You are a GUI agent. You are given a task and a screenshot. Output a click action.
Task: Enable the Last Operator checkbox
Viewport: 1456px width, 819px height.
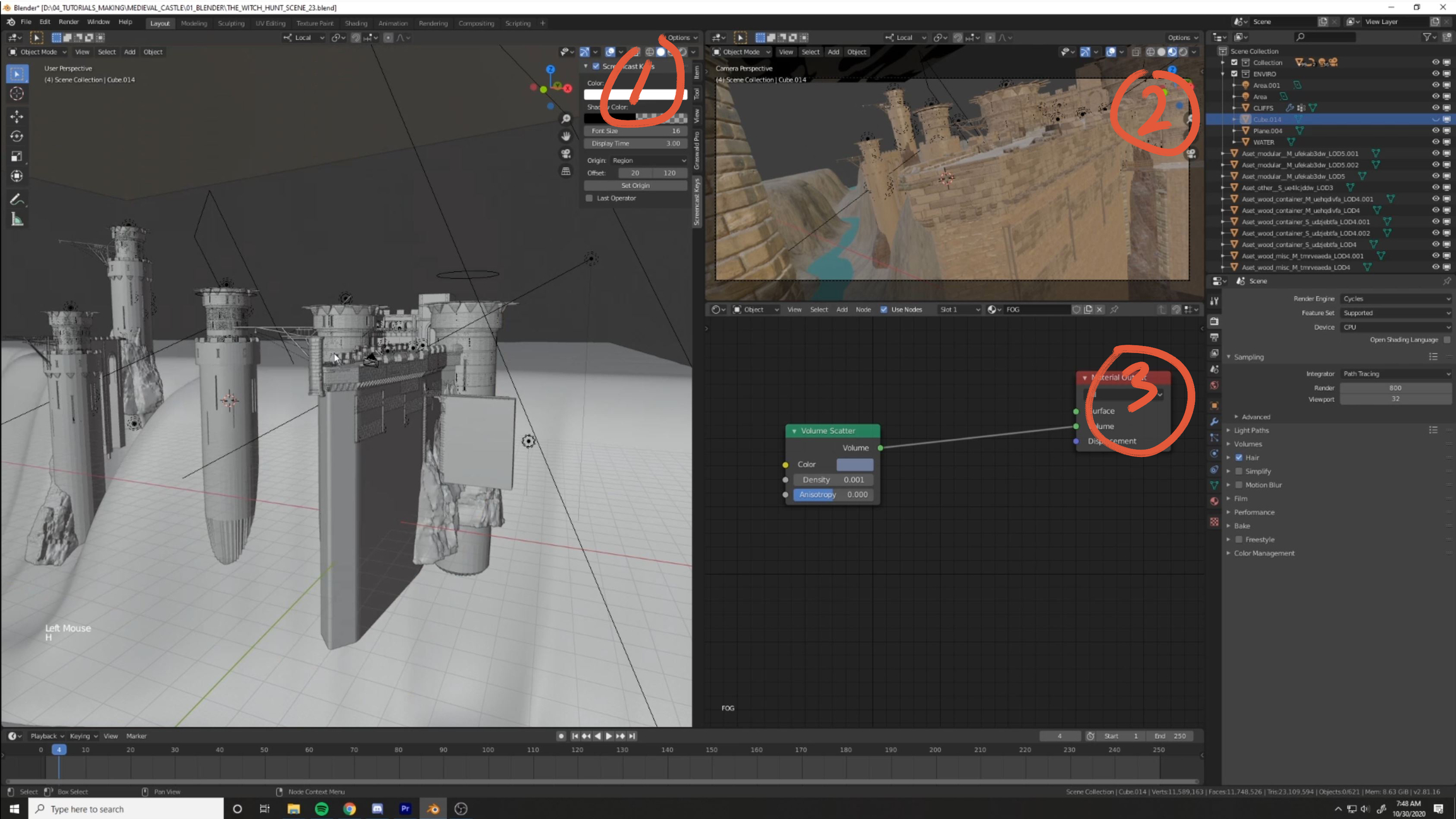[589, 198]
